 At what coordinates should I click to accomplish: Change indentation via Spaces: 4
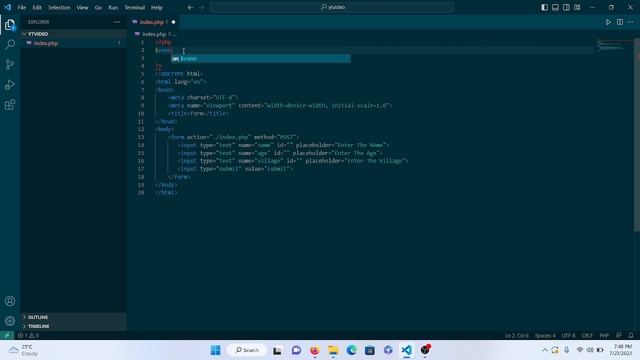coord(545,336)
